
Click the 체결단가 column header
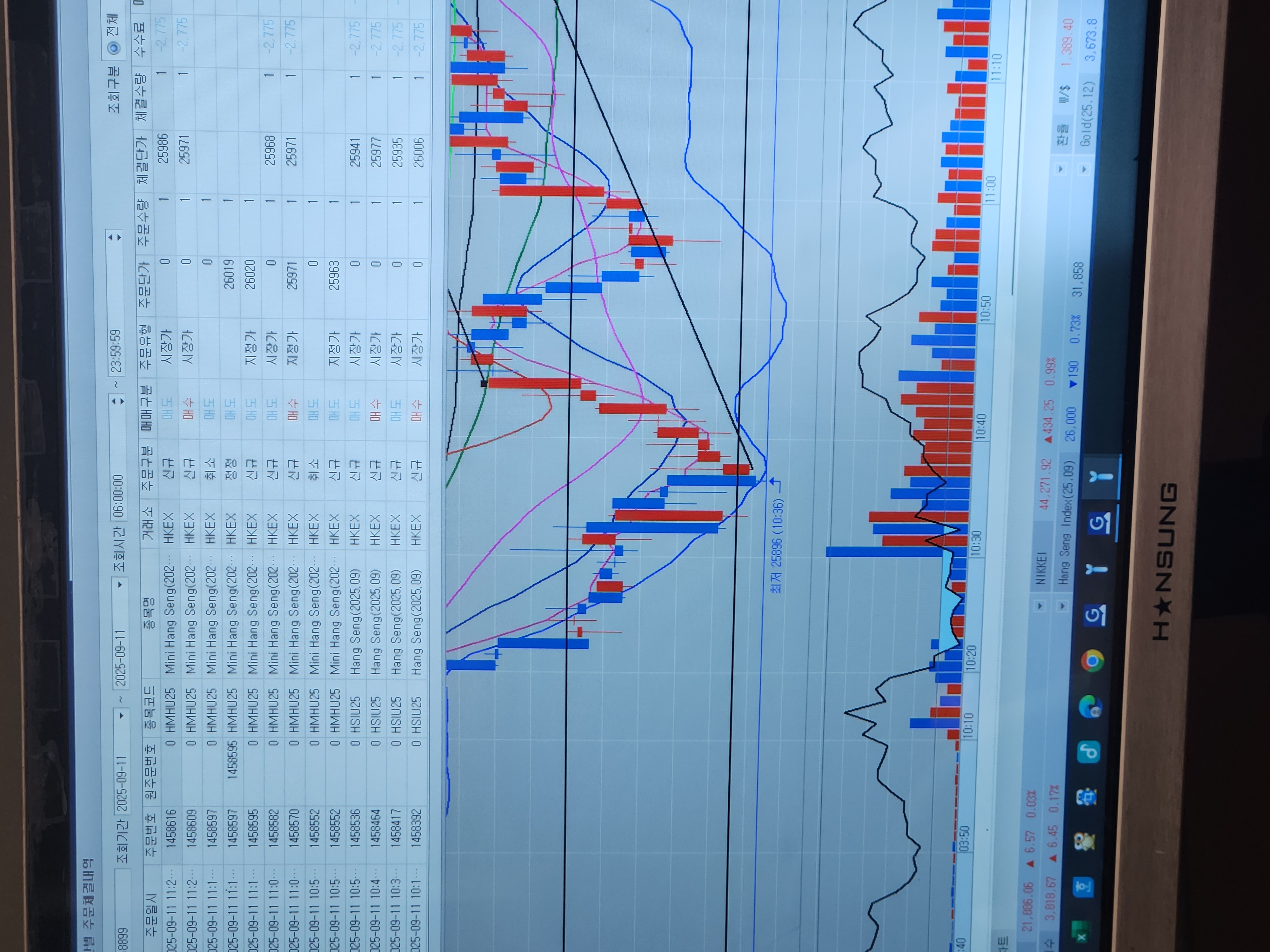click(x=141, y=160)
